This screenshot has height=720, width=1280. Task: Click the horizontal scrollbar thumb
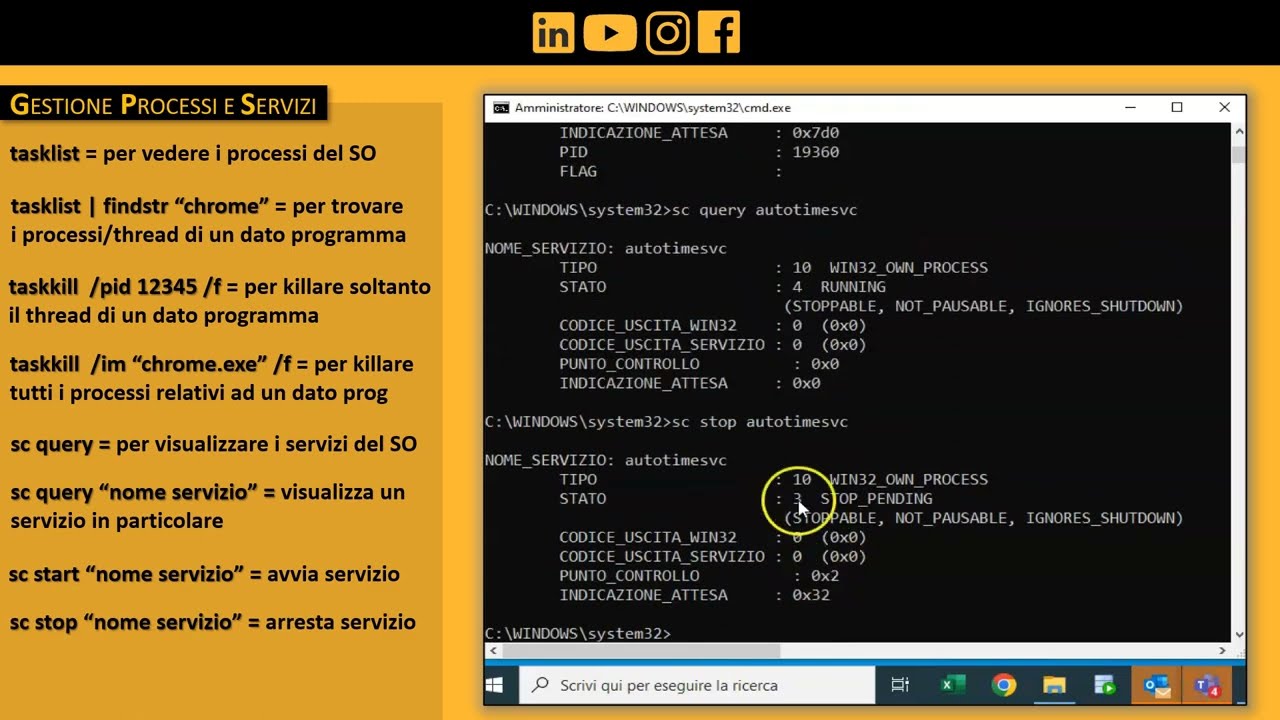coord(640,651)
